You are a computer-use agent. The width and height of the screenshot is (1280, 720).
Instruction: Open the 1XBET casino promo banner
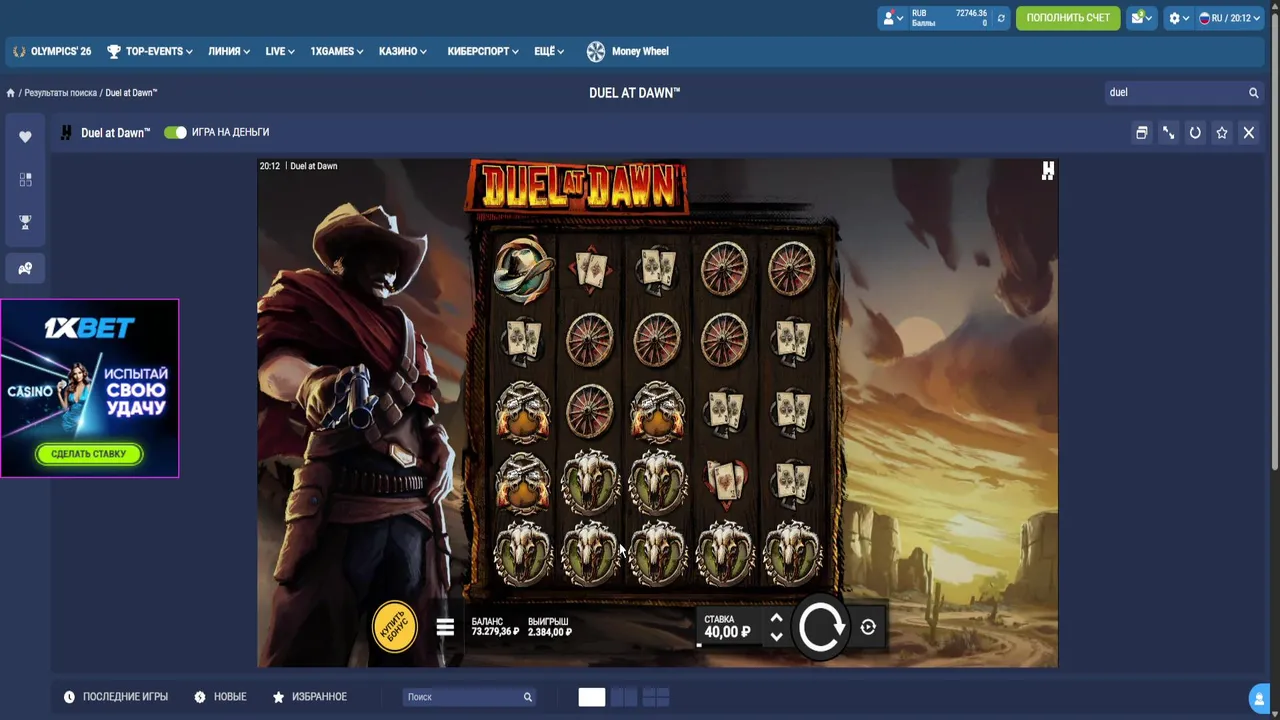[90, 388]
